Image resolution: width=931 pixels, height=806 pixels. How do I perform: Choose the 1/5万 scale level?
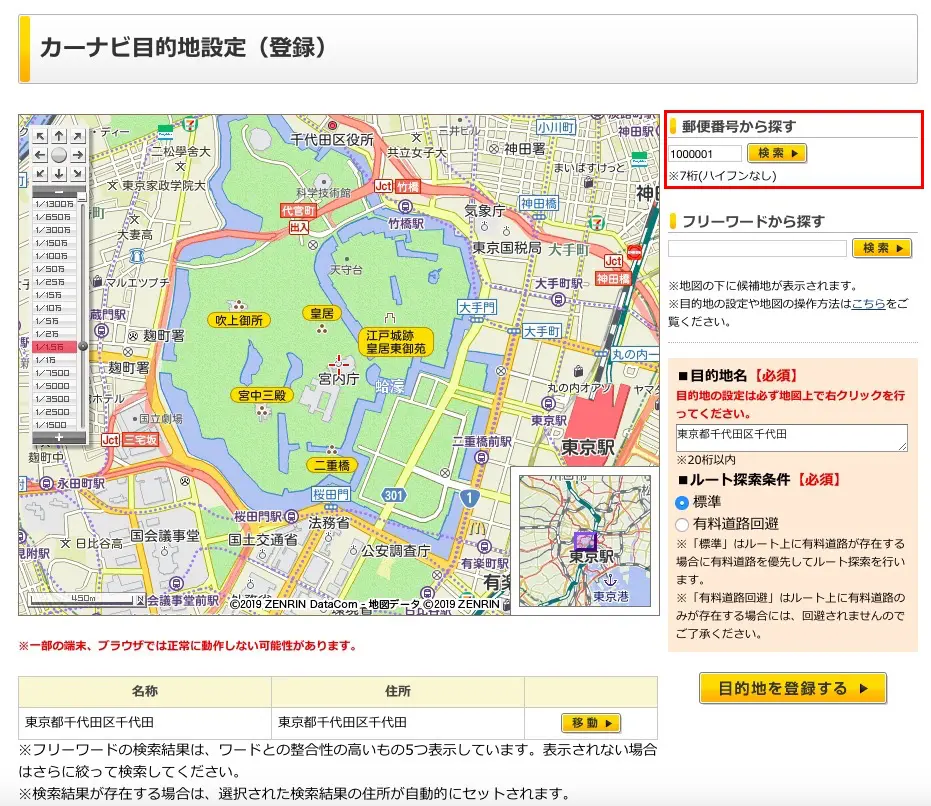(52, 320)
